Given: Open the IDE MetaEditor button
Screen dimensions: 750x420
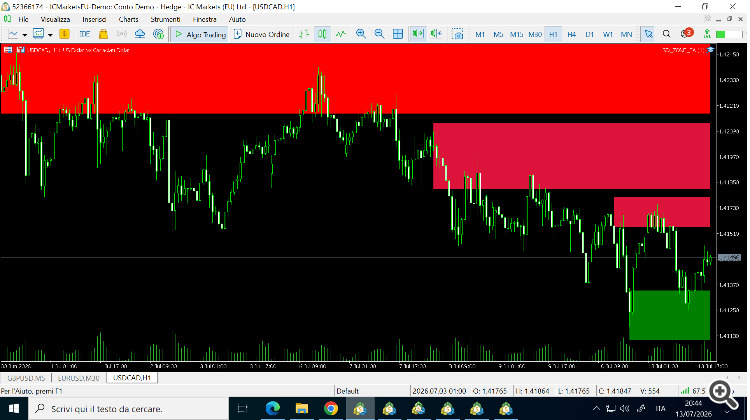Looking at the screenshot, I should [85, 34].
